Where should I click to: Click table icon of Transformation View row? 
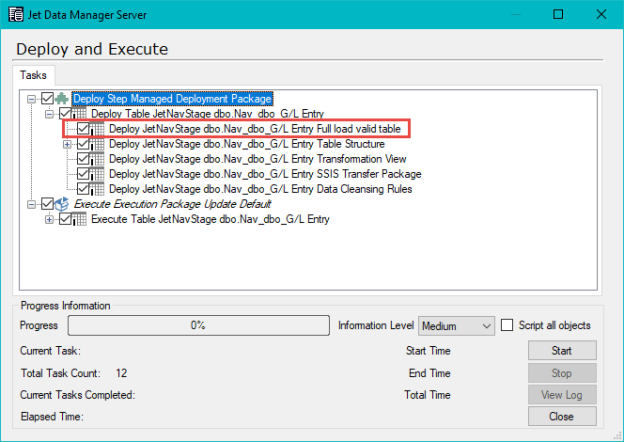(97, 159)
